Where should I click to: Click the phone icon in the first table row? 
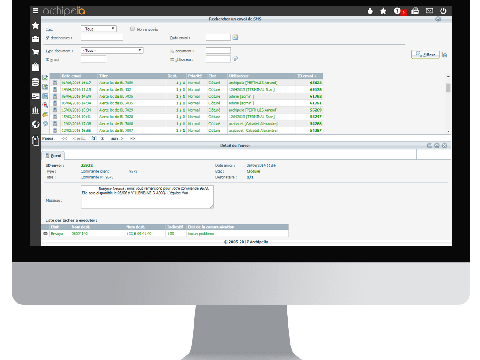(x=55, y=83)
